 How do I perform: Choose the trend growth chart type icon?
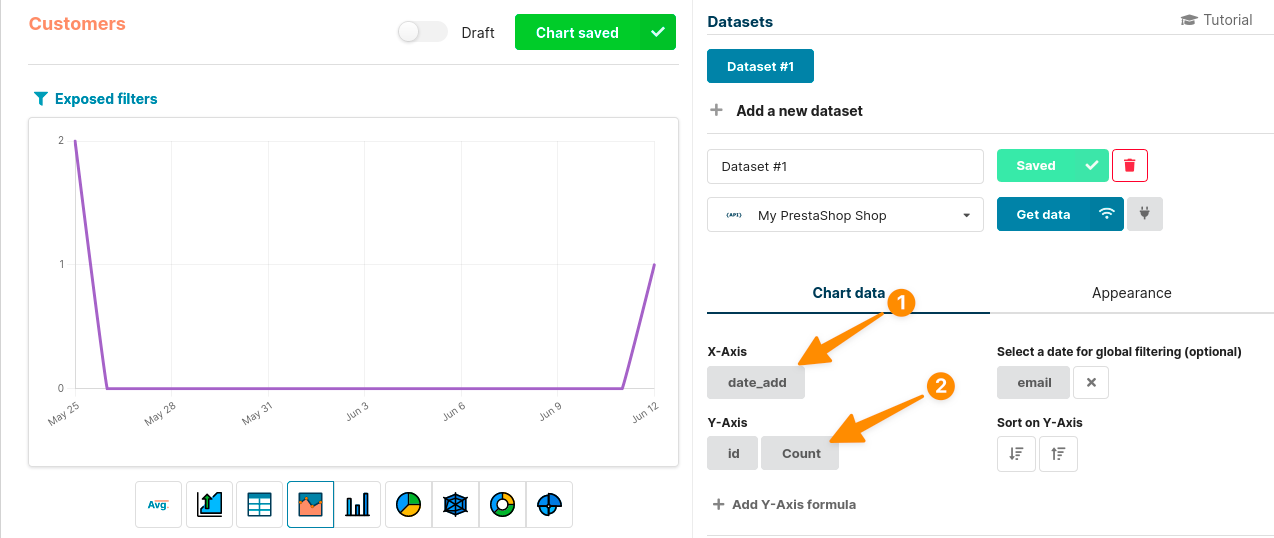click(209, 505)
